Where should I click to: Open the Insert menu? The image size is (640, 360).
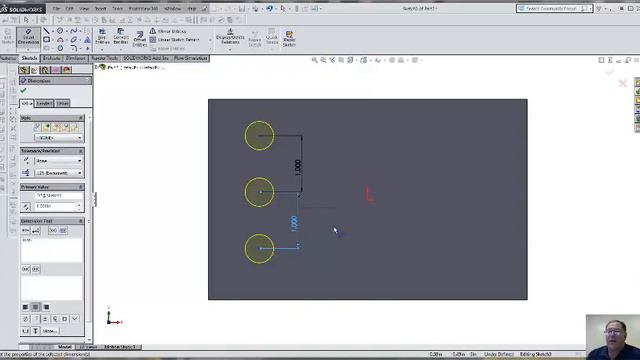pos(100,8)
